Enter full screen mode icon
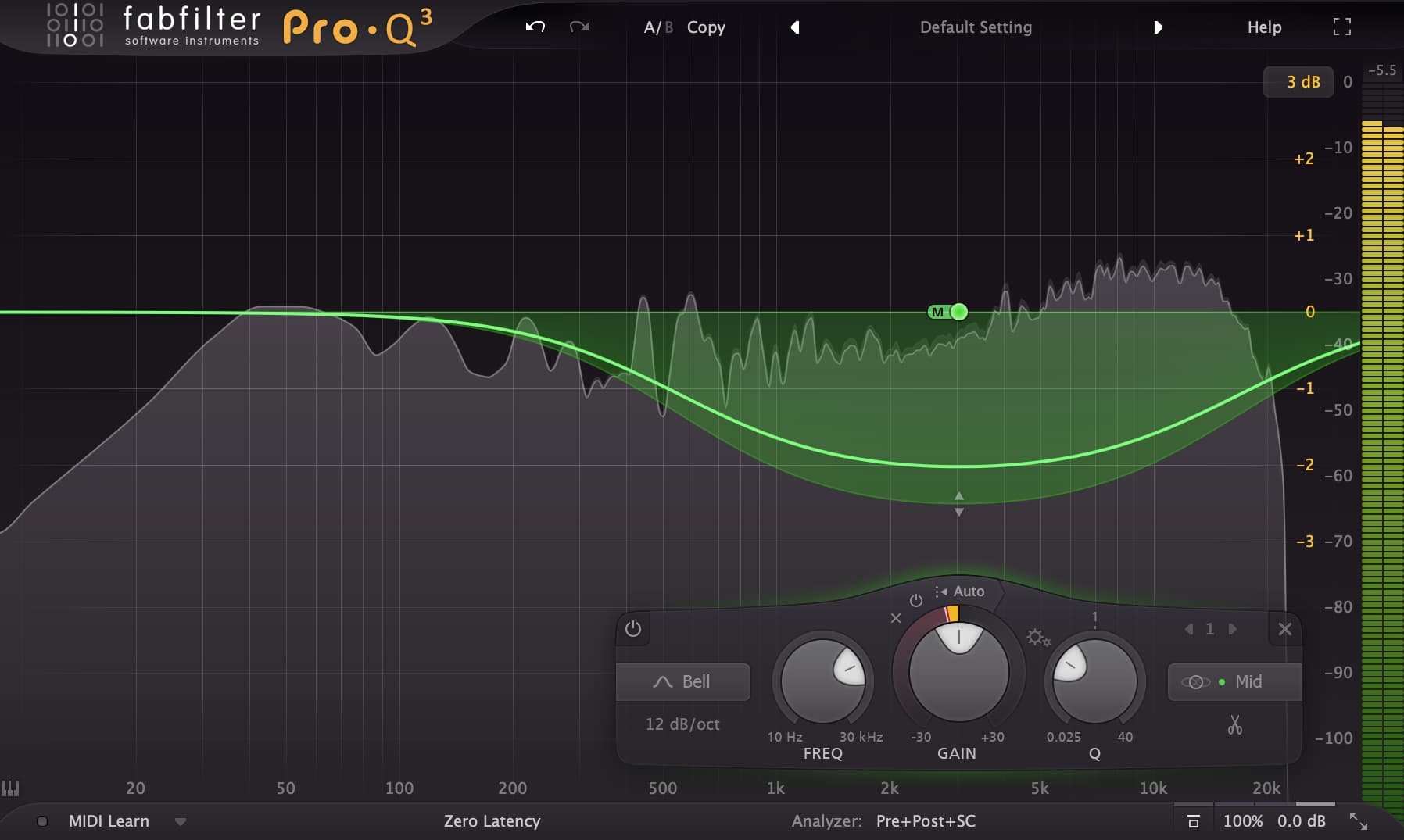 coord(1341,27)
